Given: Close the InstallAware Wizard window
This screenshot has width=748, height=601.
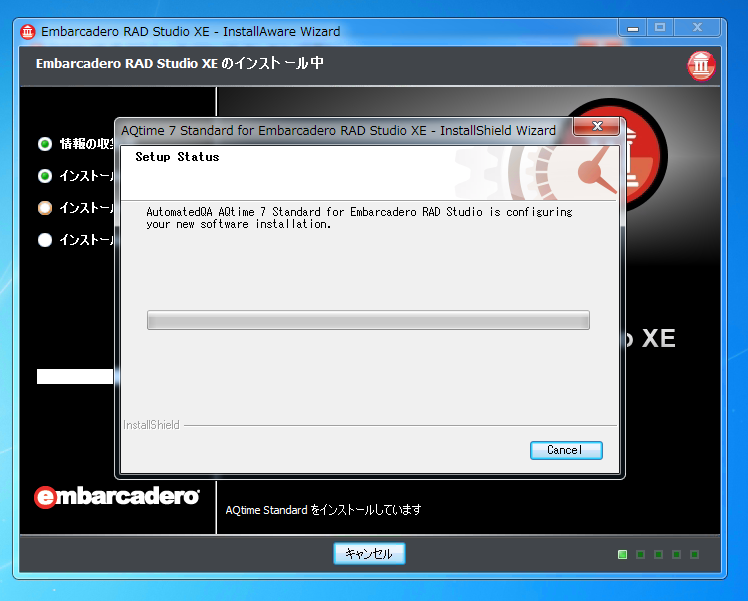Looking at the screenshot, I should click(x=697, y=28).
